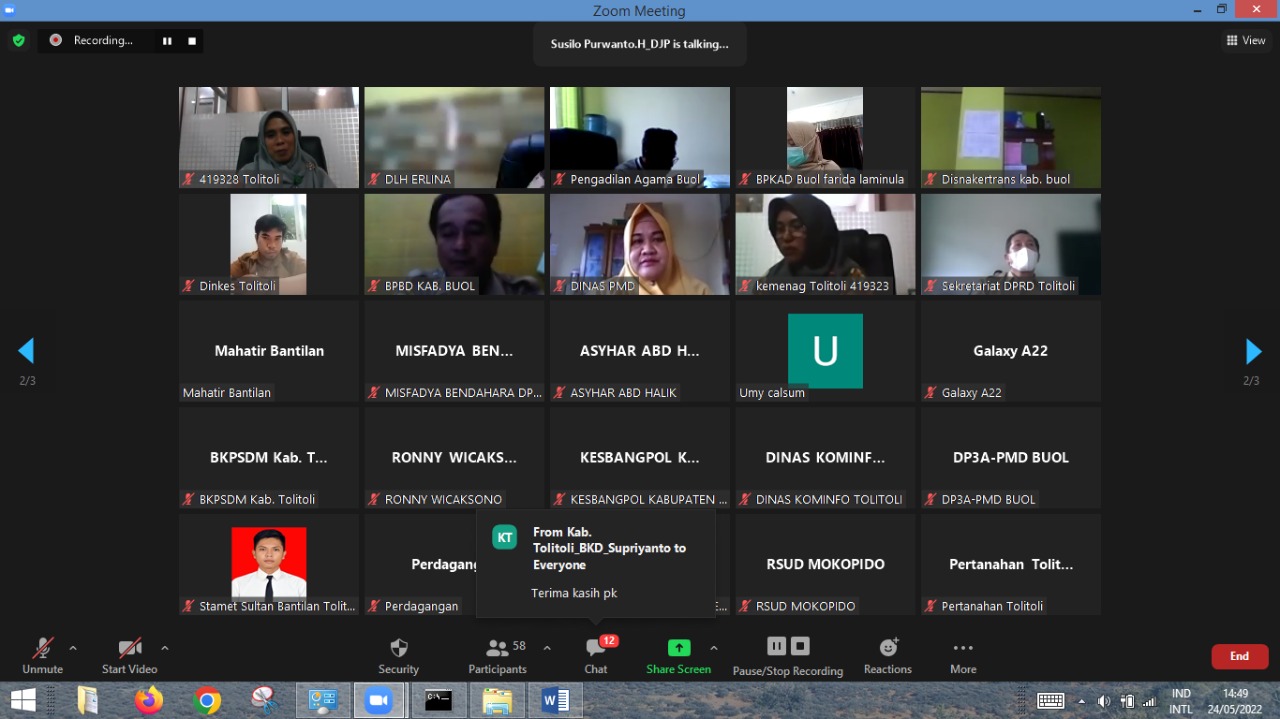1280x719 pixels.
Task: Pause the recording in the top bar
Action: tap(167, 41)
